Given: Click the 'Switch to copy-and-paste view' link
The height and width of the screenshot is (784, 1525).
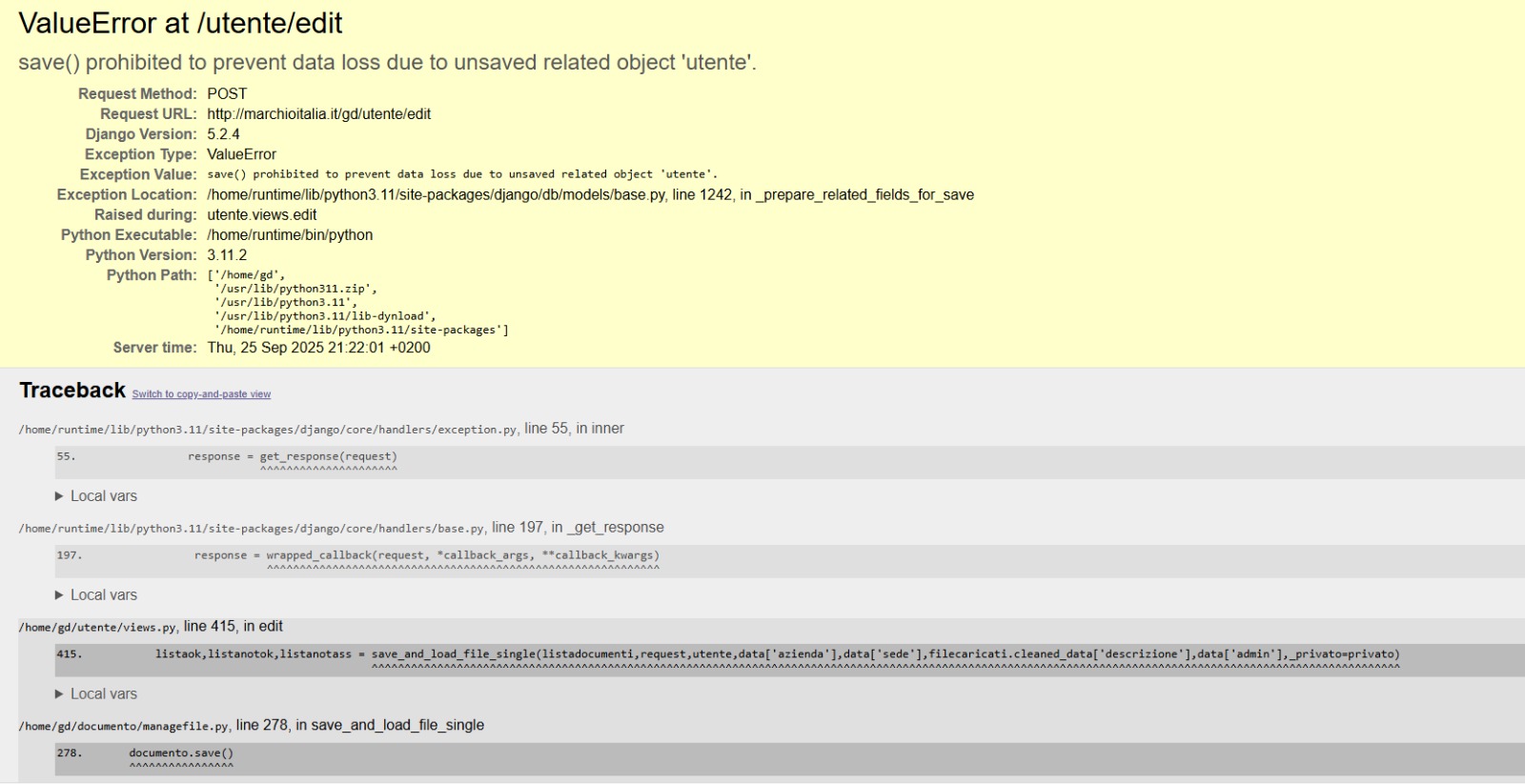Looking at the screenshot, I should click(201, 394).
